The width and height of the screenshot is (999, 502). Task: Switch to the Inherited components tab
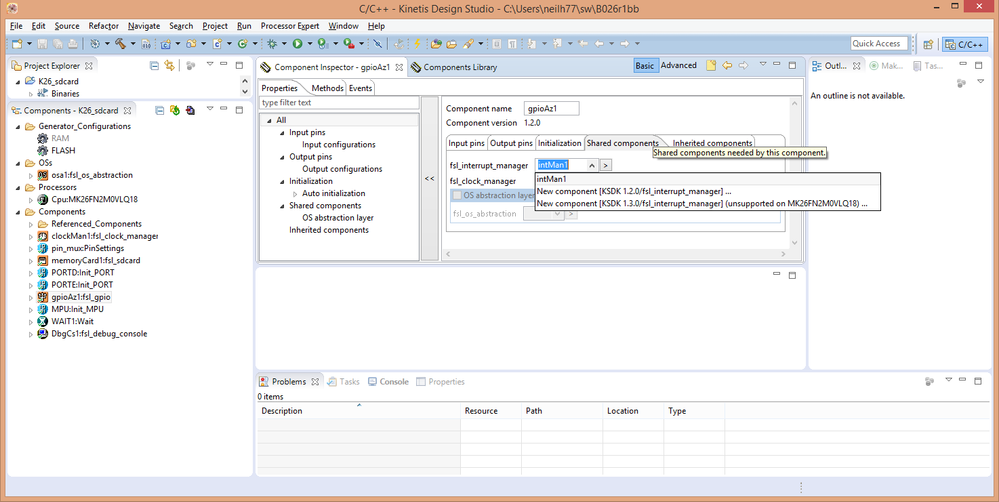click(x=712, y=143)
